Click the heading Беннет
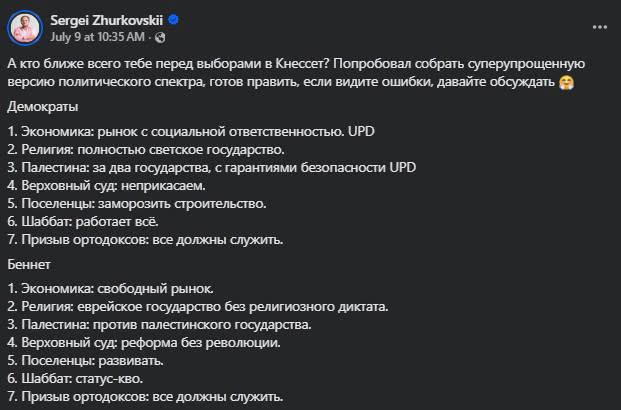 (x=29, y=264)
